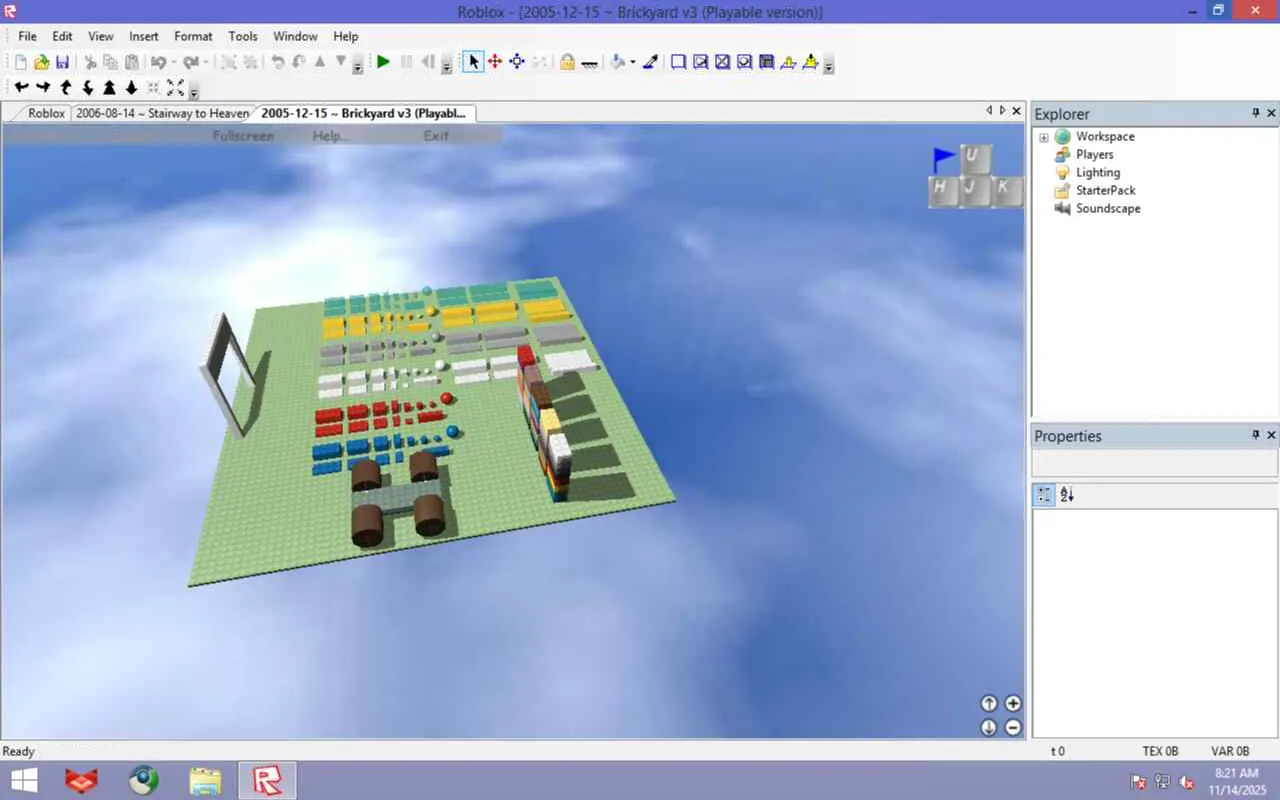
Task: Open the Windows Start button
Action: [24, 780]
